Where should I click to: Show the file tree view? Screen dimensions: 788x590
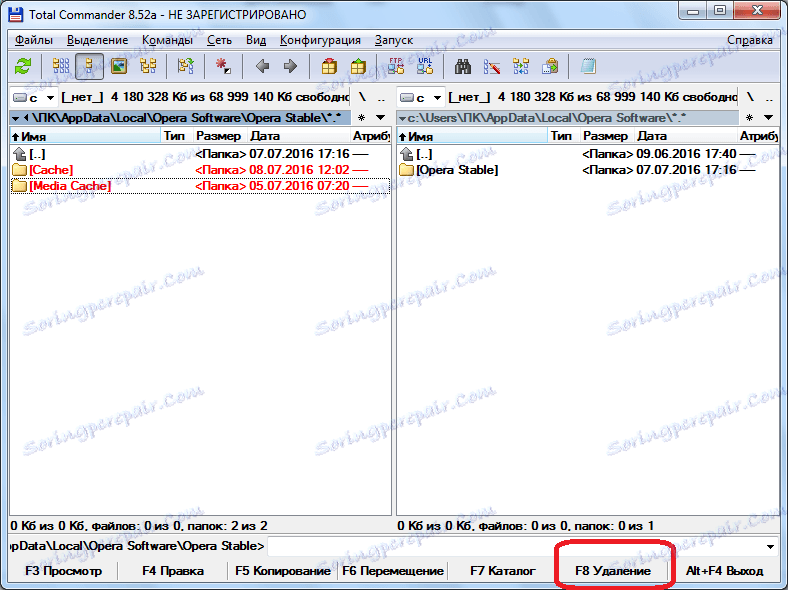148,66
